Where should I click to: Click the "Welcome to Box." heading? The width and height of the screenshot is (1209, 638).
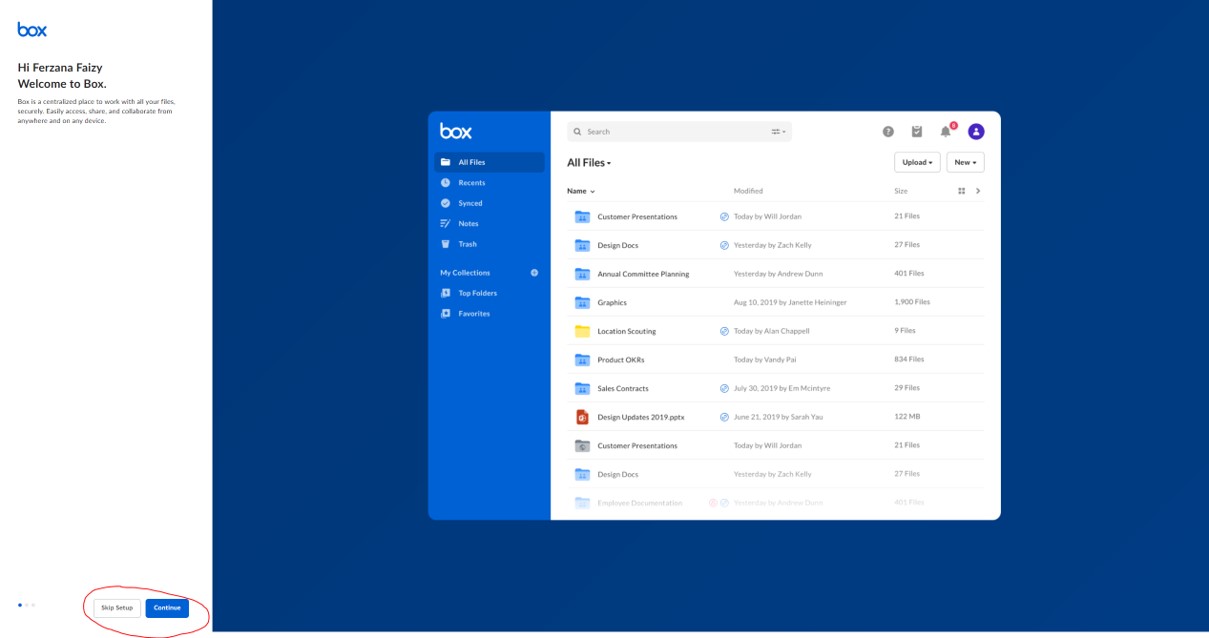tap(62, 84)
